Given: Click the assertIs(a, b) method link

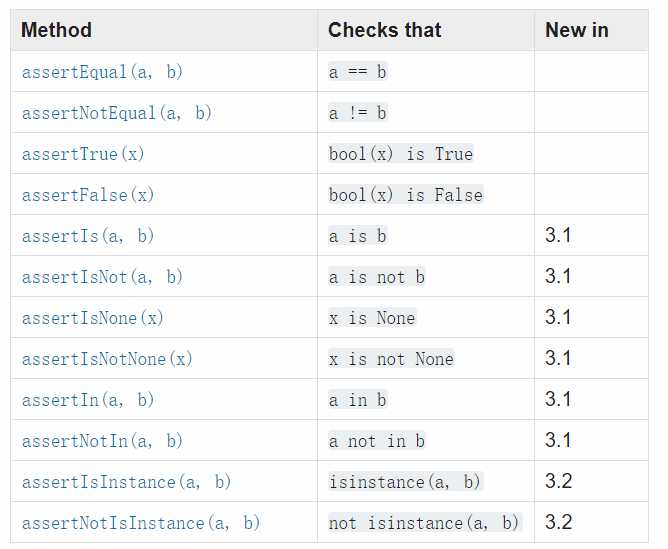Looking at the screenshot, I should click(88, 236).
